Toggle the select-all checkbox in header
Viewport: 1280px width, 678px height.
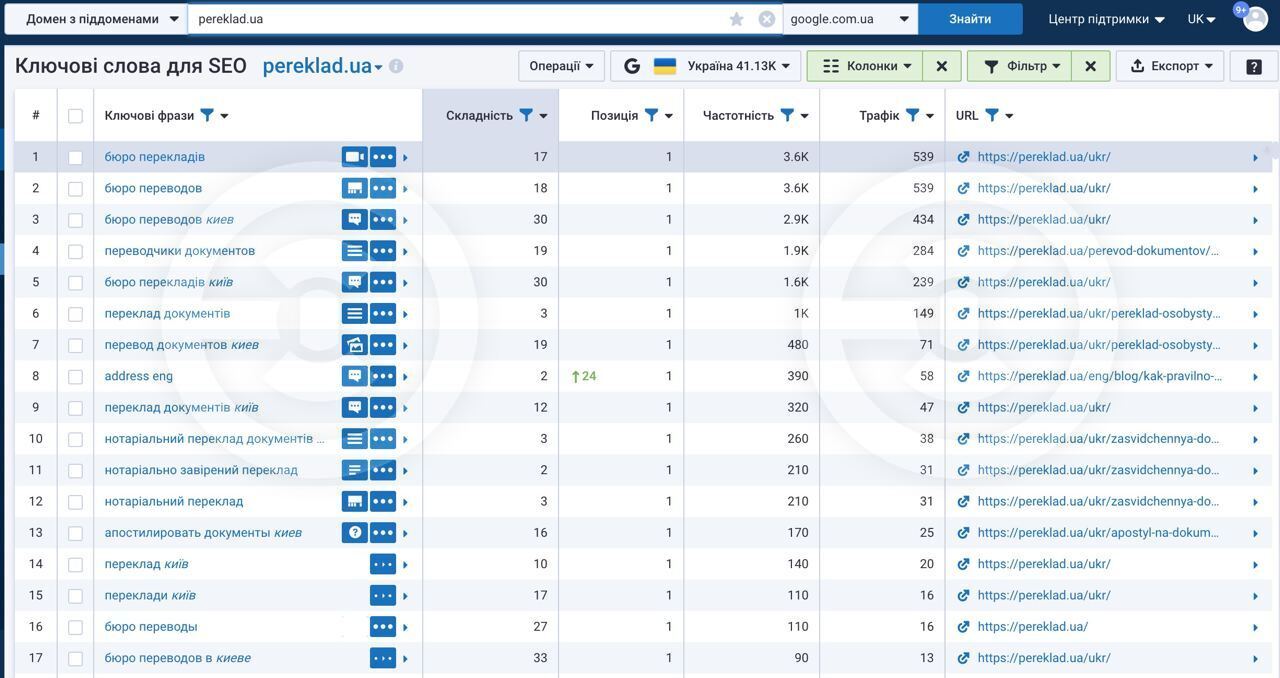point(75,116)
